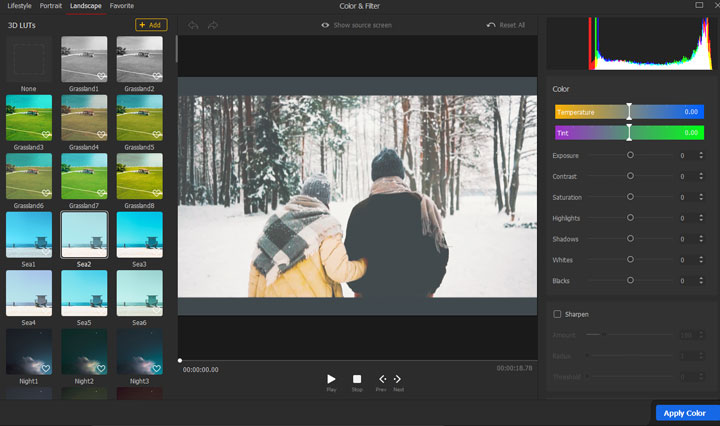The height and width of the screenshot is (426, 720).
Task: Enable the Sharpen checkbox
Action: point(557,314)
